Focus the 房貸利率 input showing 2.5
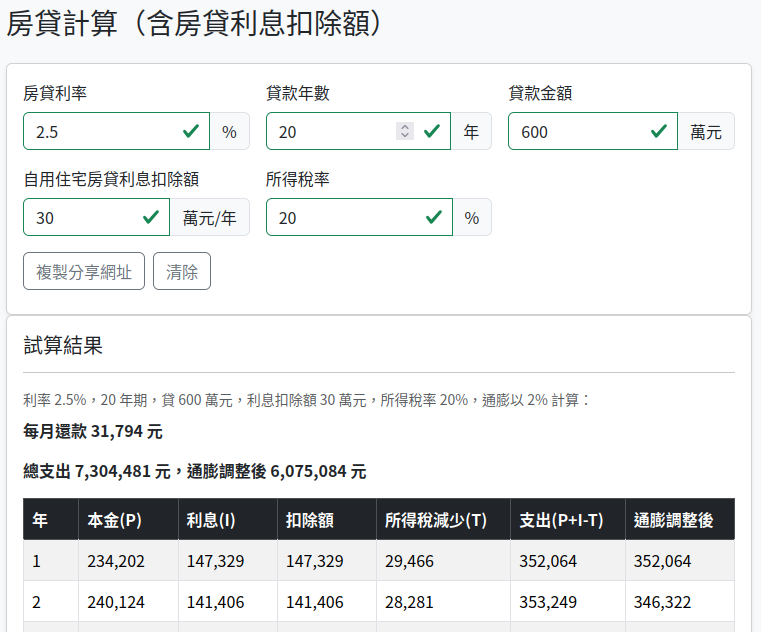The height and width of the screenshot is (632, 761). tap(100, 131)
